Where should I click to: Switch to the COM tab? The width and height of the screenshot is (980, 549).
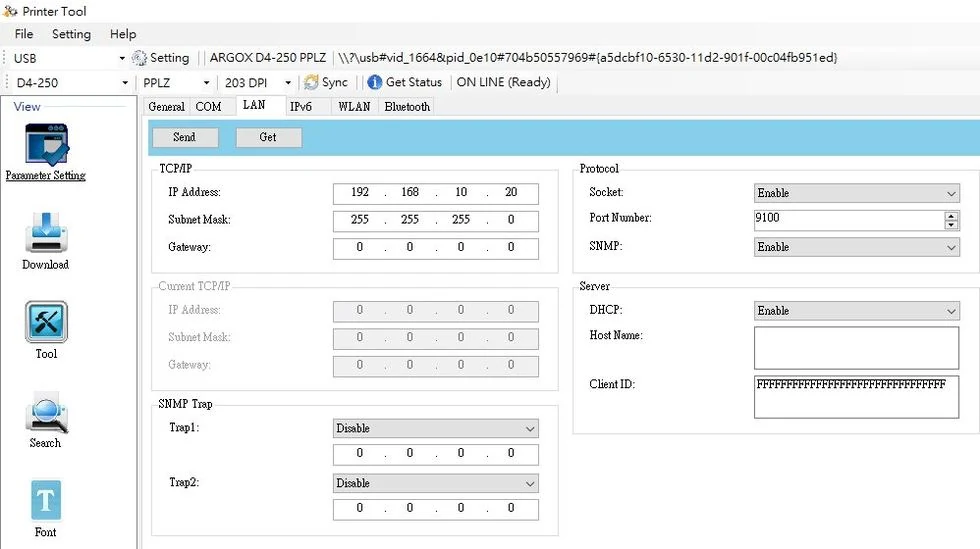tap(208, 106)
